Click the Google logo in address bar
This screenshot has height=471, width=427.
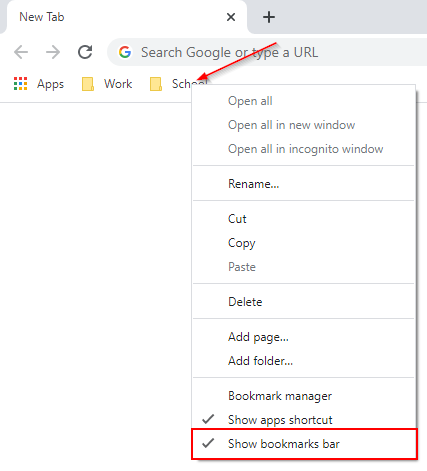(125, 52)
